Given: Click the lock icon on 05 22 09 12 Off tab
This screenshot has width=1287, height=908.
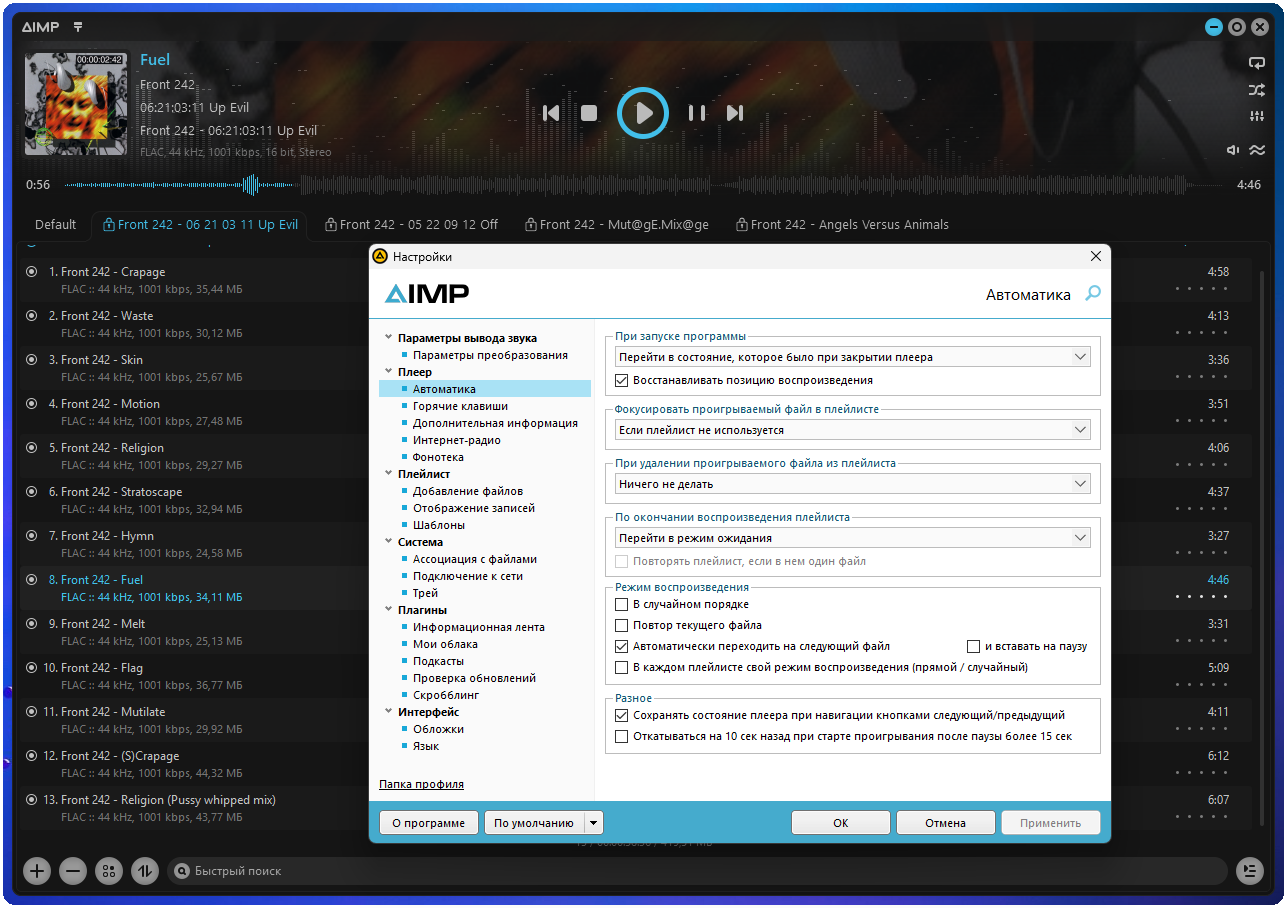Looking at the screenshot, I should (x=331, y=225).
